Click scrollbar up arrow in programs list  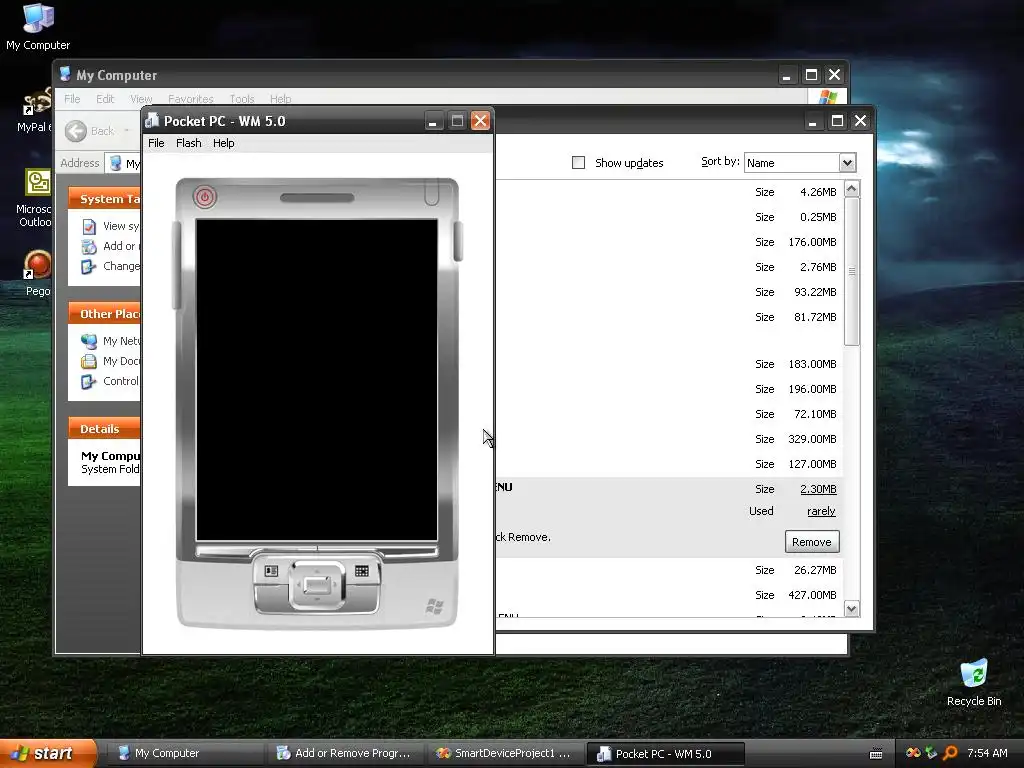(852, 189)
